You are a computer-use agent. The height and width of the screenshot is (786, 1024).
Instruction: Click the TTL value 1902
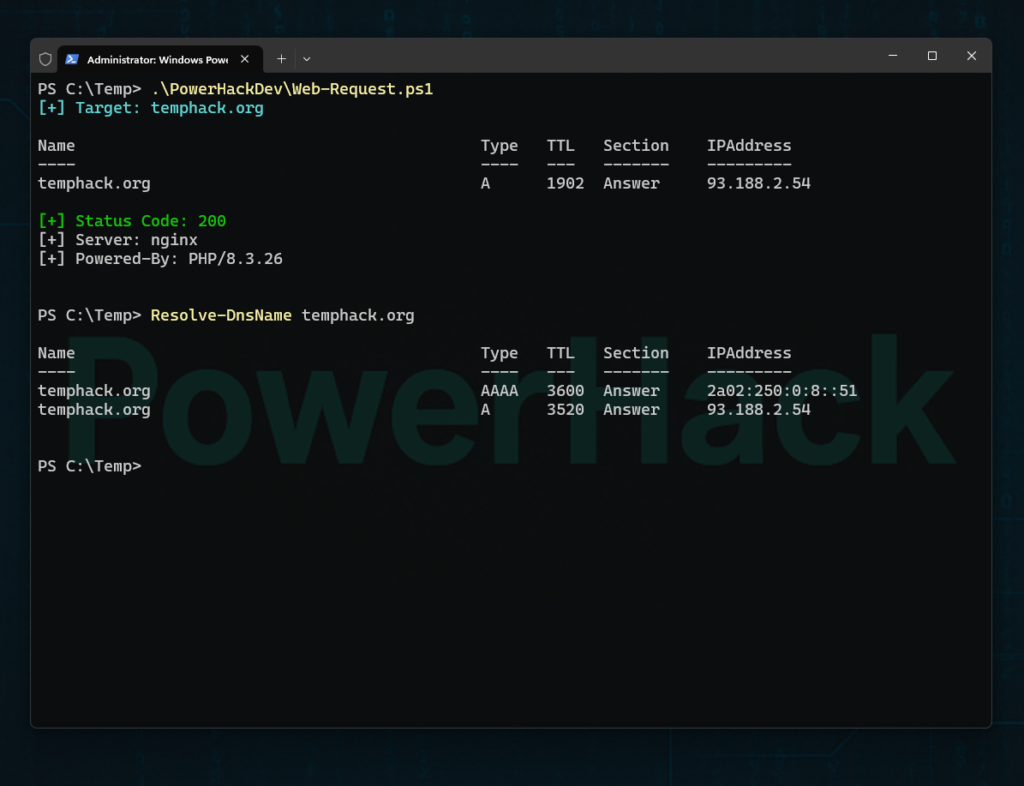(x=565, y=184)
